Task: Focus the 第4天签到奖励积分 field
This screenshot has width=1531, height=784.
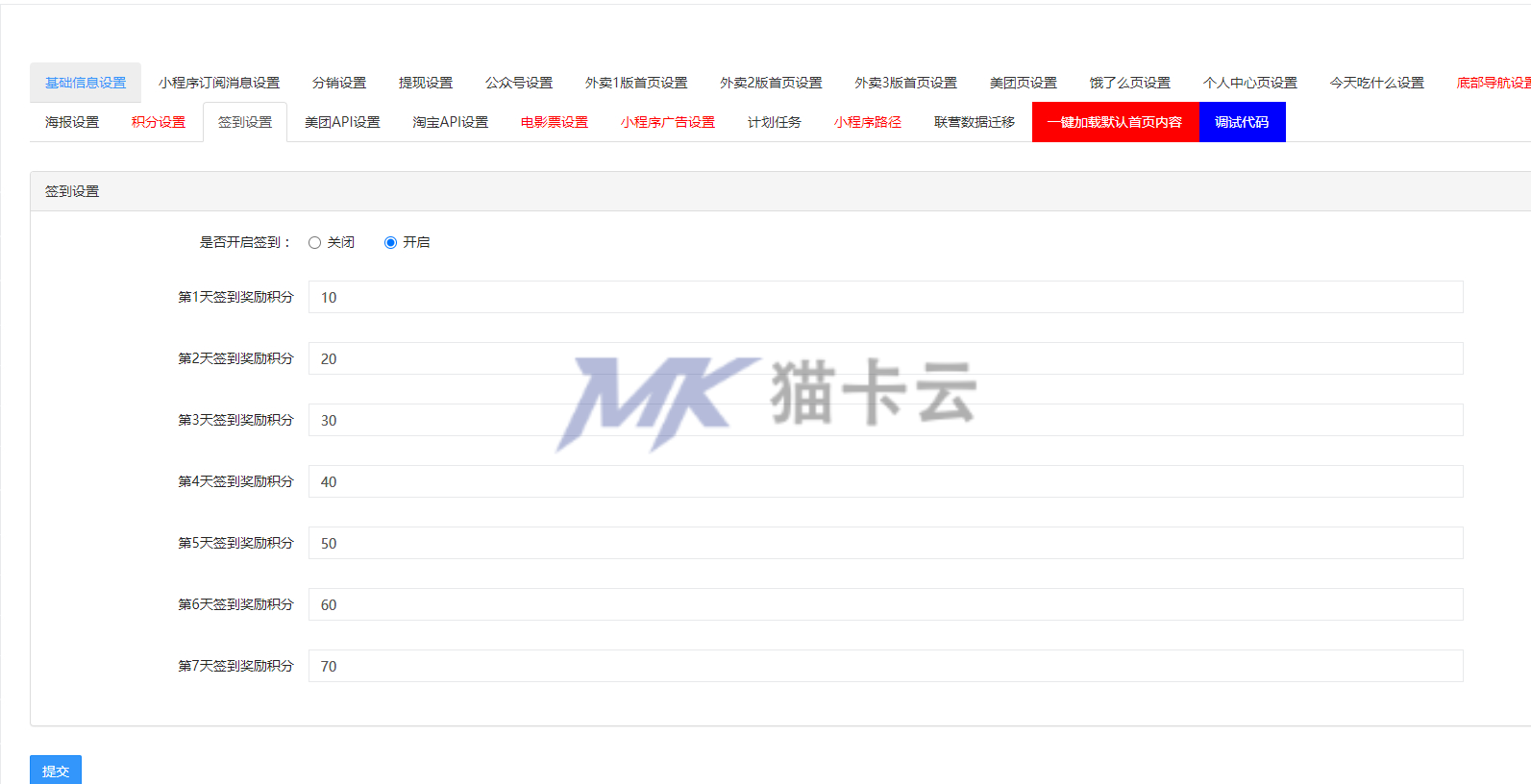Action: [x=885, y=481]
